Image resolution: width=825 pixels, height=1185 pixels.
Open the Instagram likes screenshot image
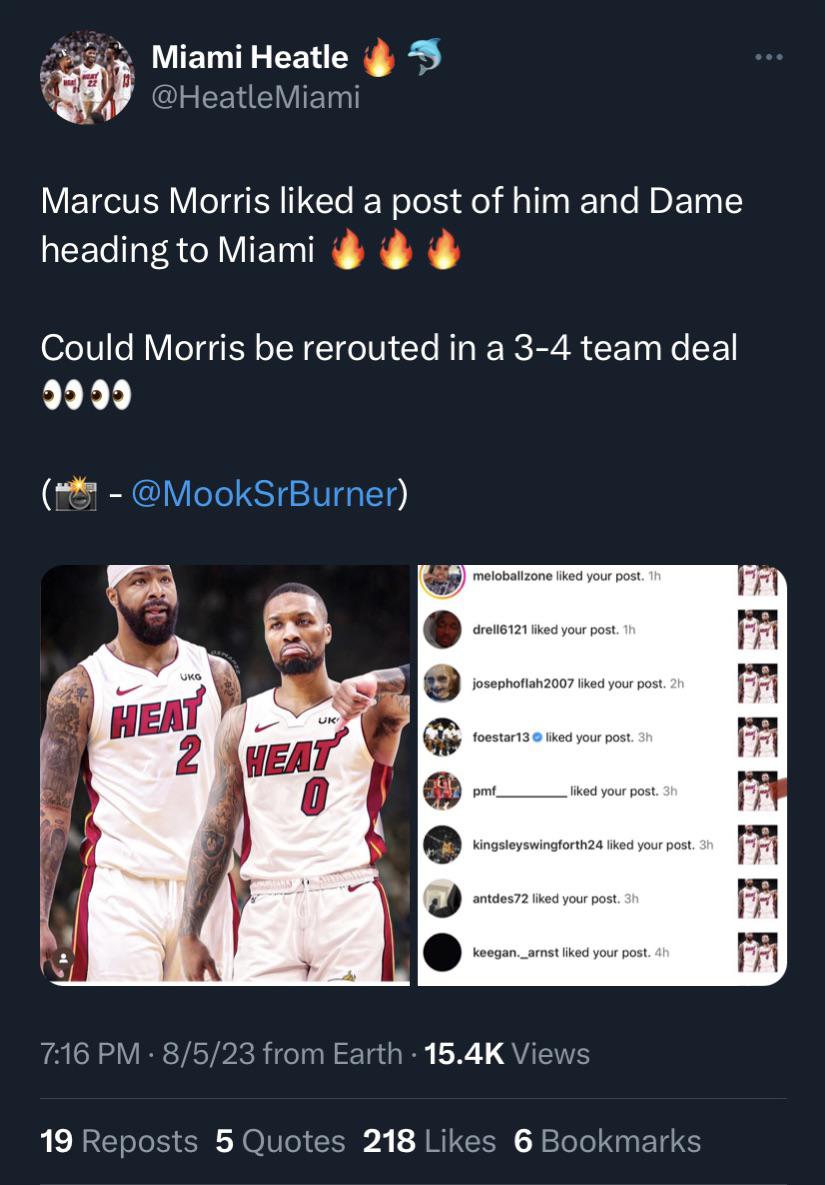(602, 775)
